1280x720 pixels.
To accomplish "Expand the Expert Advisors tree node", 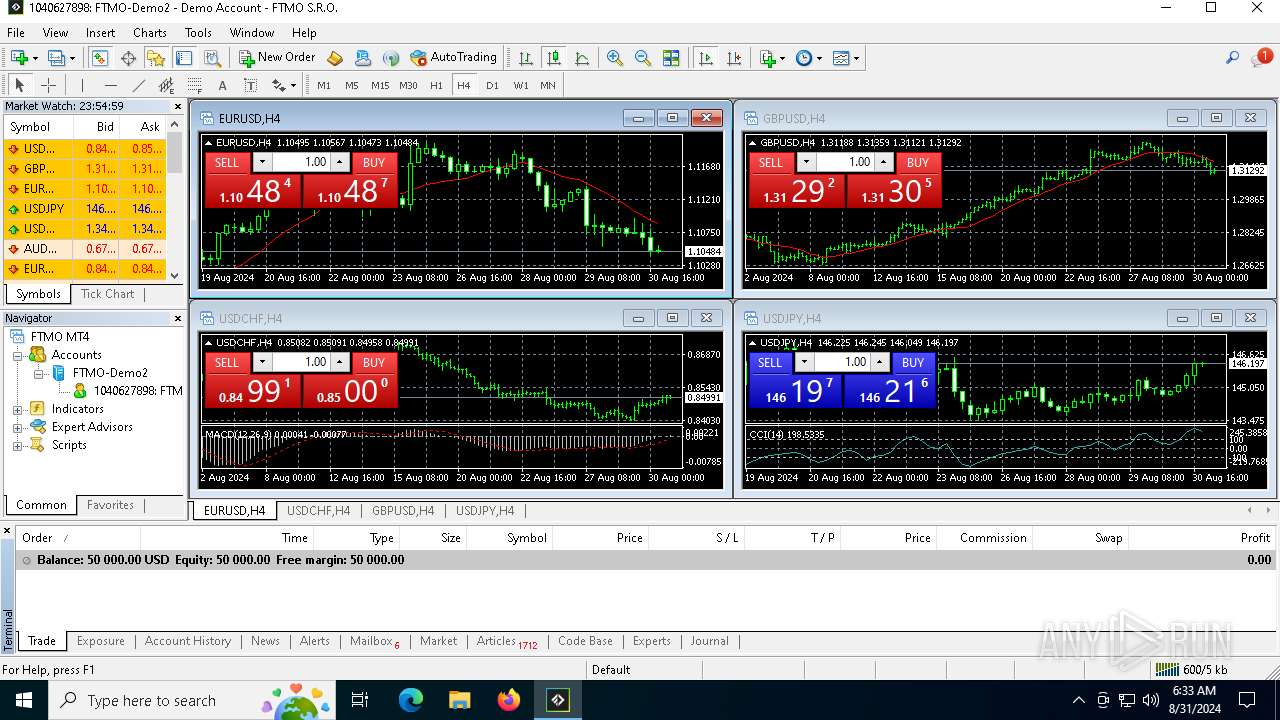I will click(17, 427).
